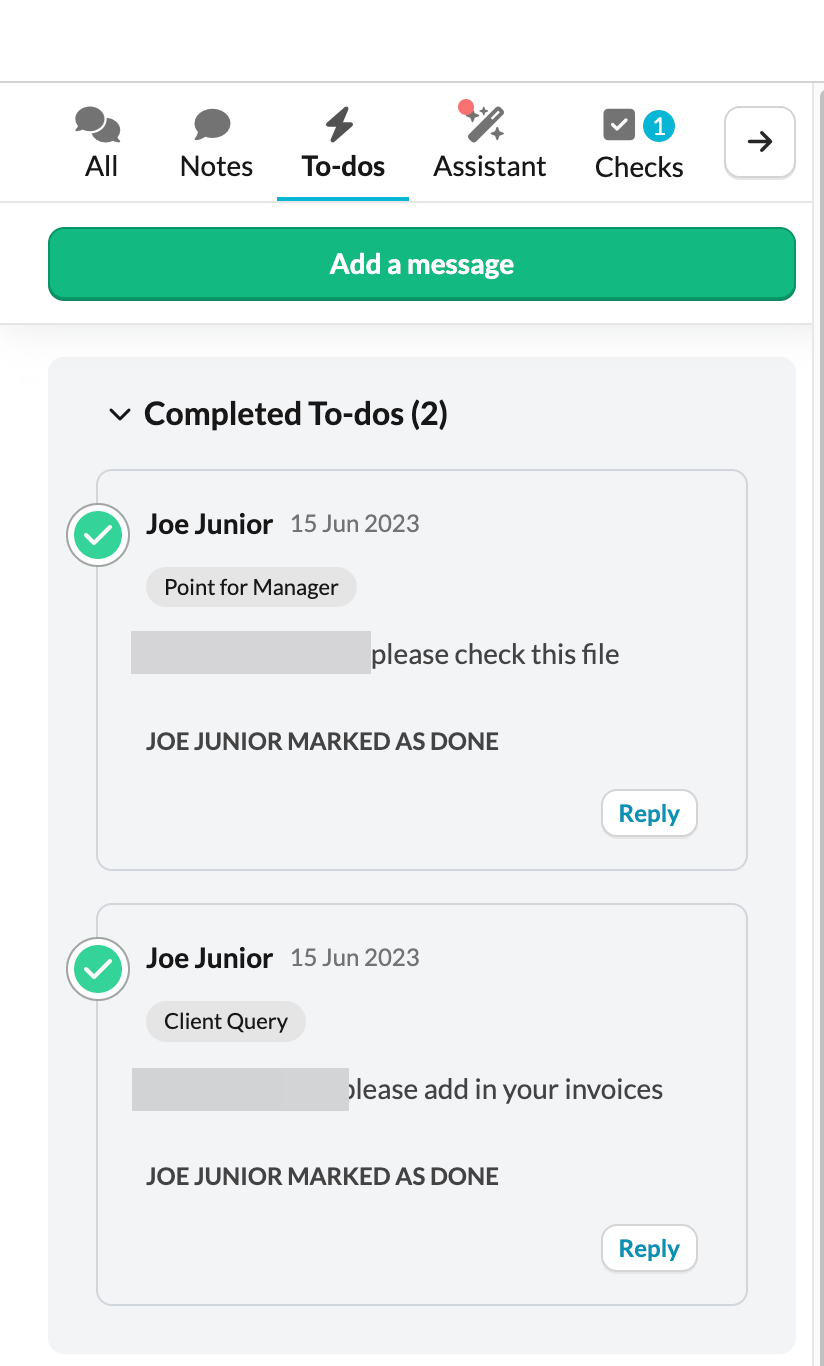This screenshot has width=824, height=1366.
Task: Reply to the add in your invoices to-do
Action: point(649,1248)
